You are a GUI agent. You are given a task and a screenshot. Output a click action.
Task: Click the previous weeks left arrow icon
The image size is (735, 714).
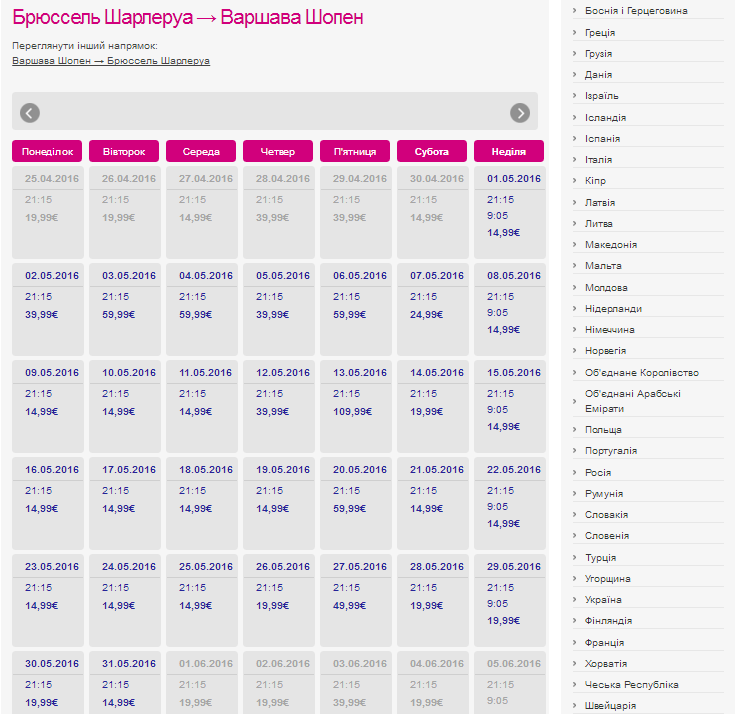(x=30, y=112)
